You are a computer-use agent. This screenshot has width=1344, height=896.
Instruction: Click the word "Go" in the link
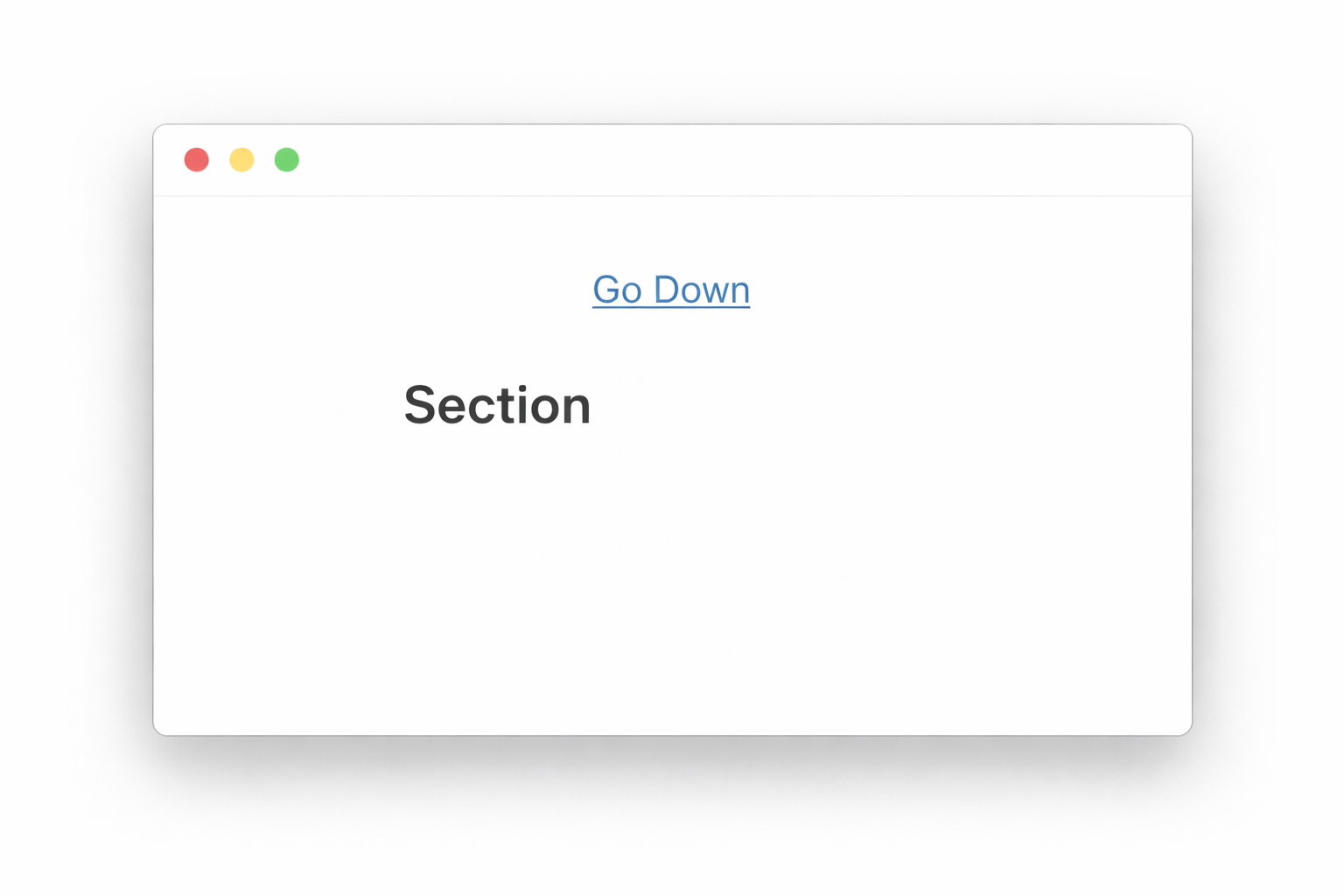tap(617, 290)
